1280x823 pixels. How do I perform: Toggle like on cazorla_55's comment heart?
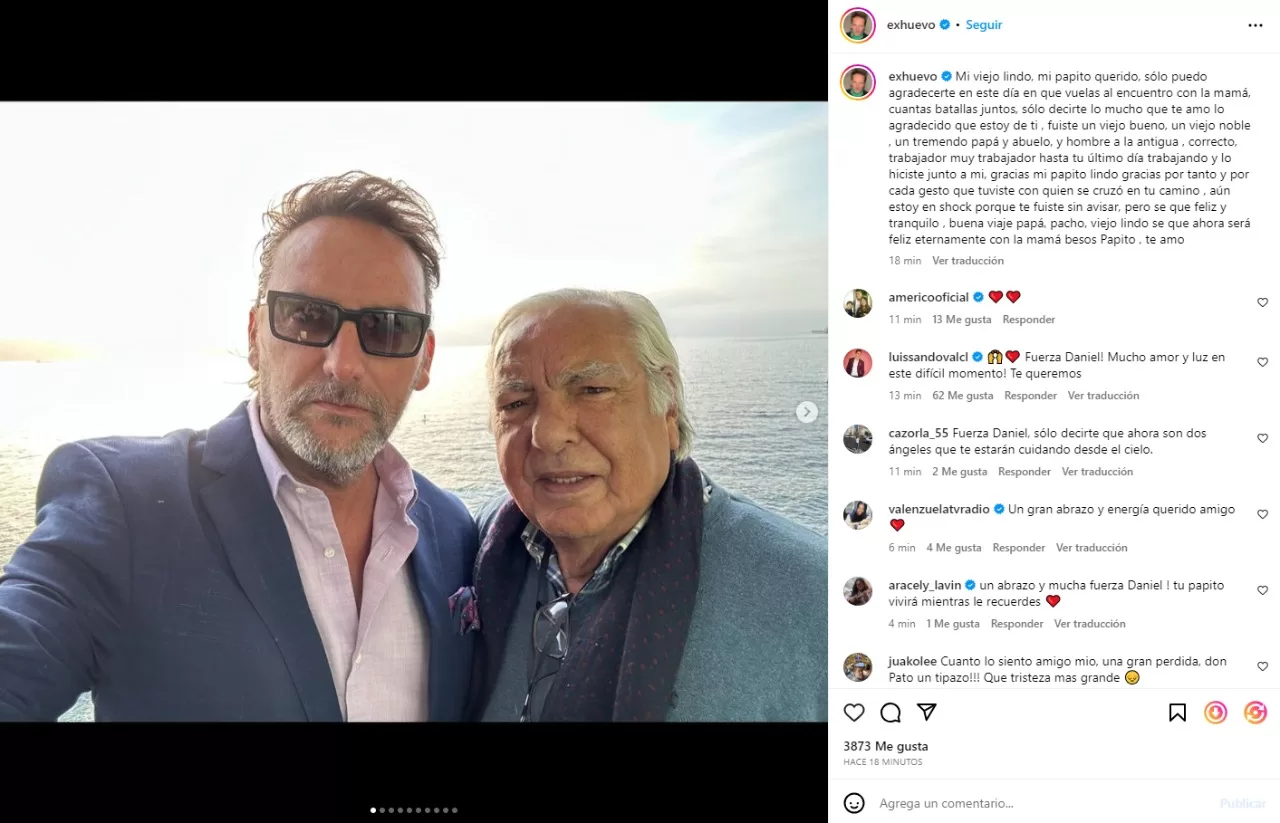click(x=1262, y=438)
